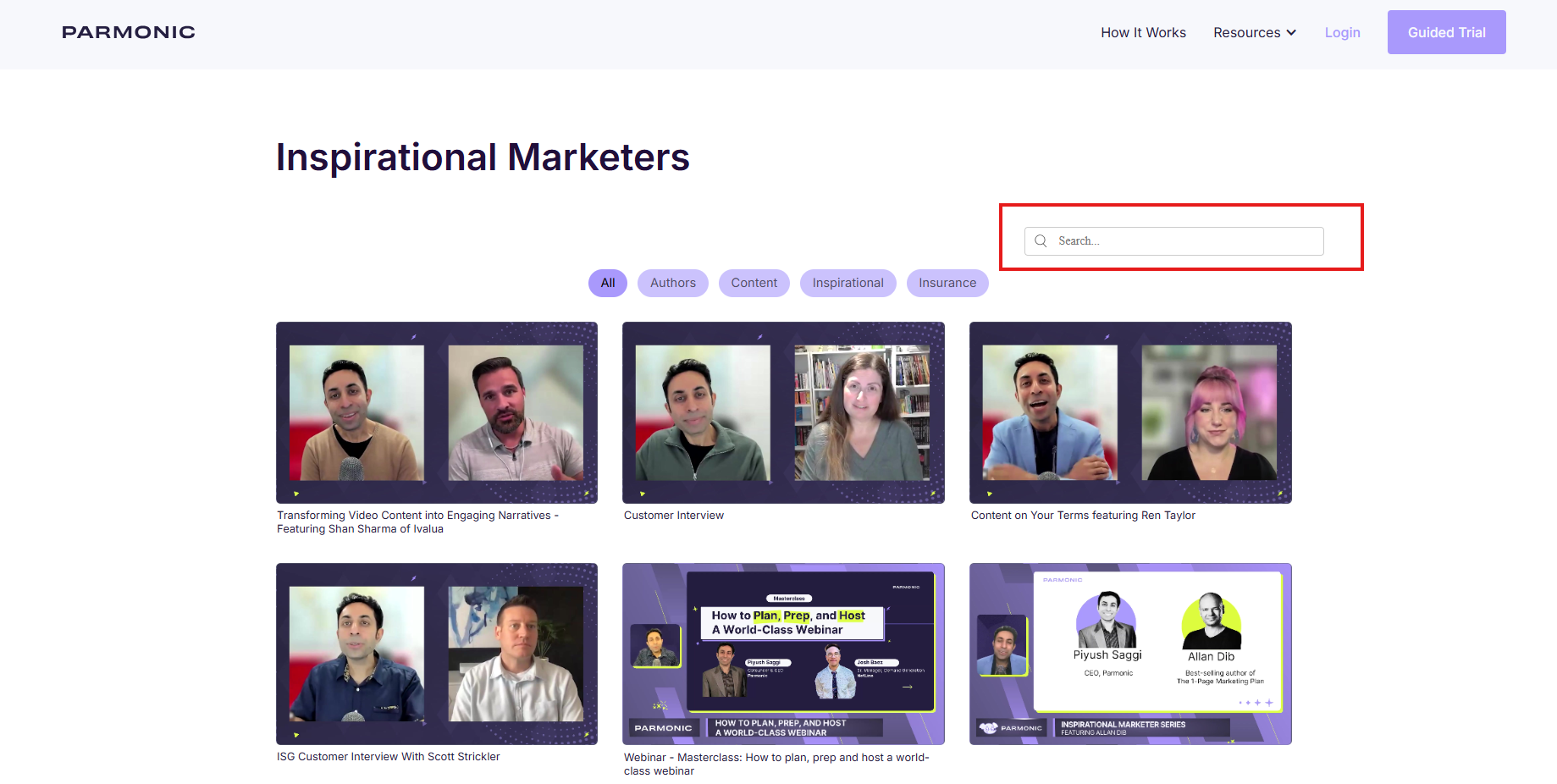Expand the Resources dropdown chevron
1557x784 pixels.
[x=1291, y=33]
